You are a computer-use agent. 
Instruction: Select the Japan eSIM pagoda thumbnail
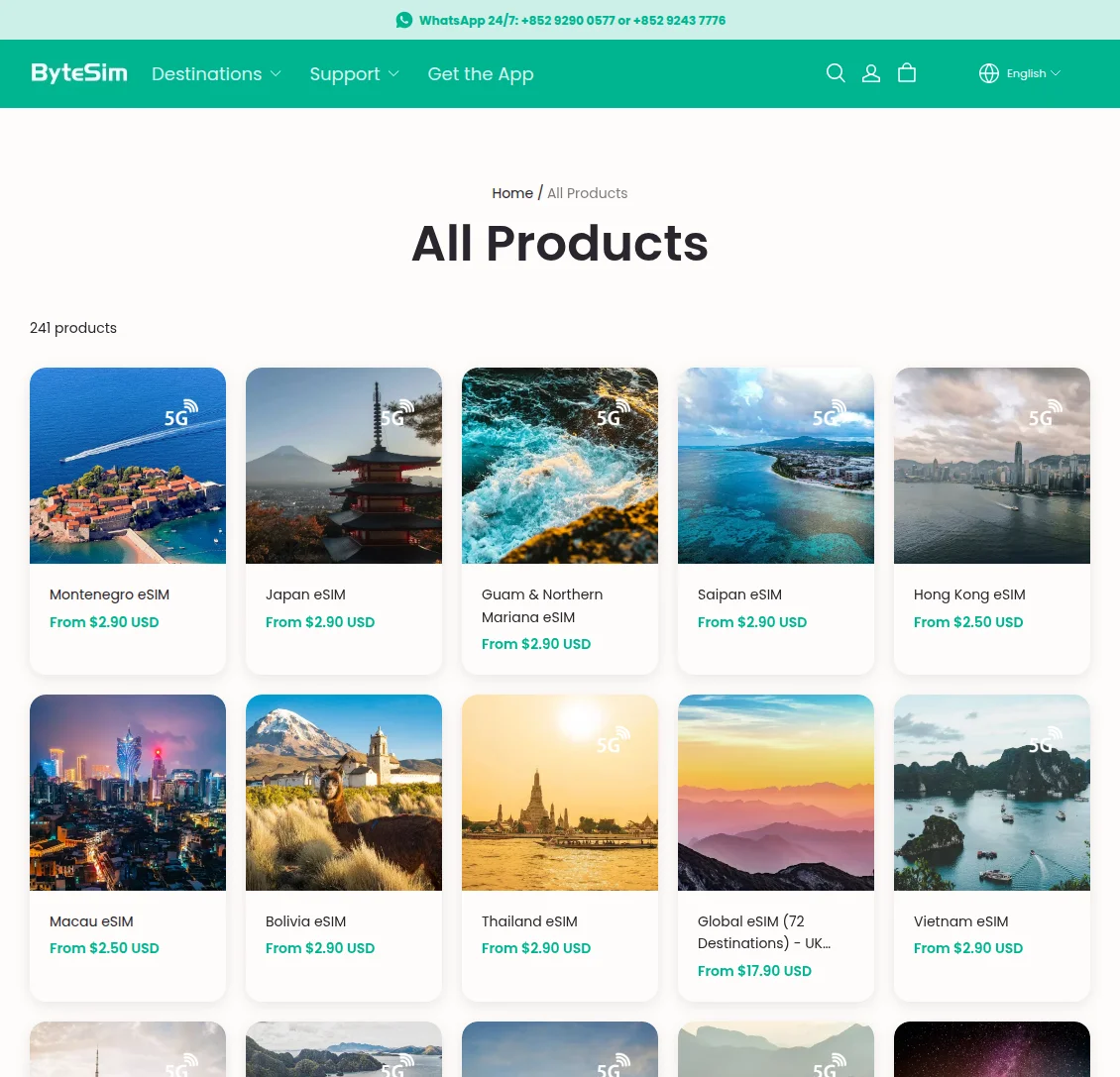click(344, 466)
